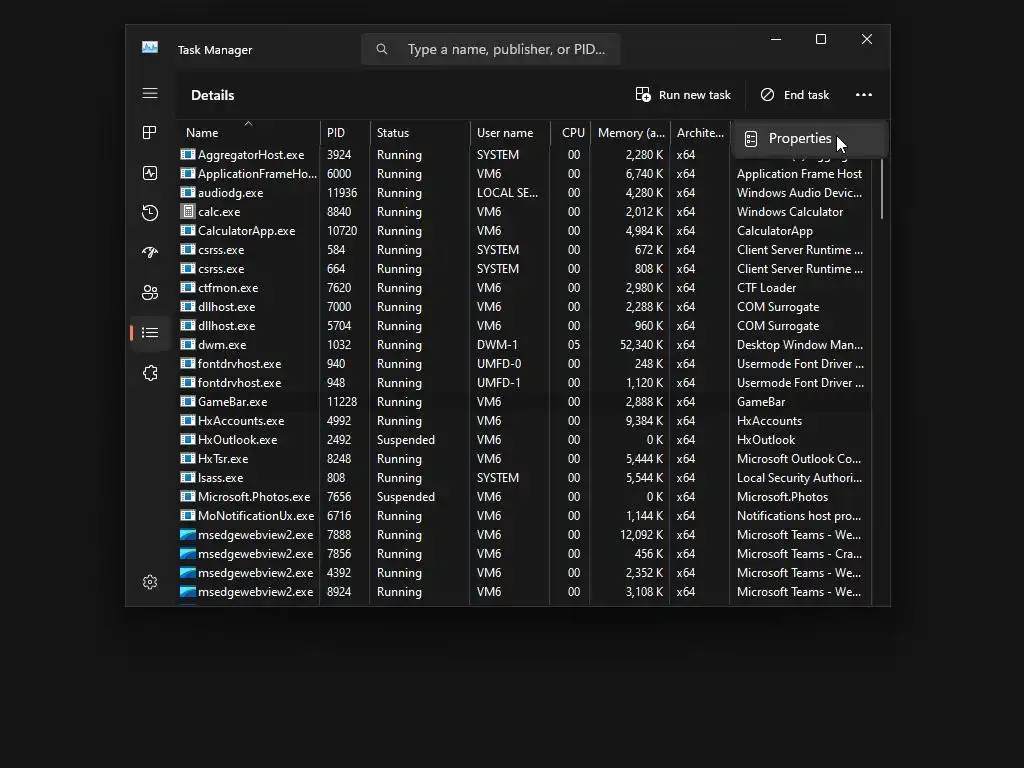Open the Startup apps page icon
This screenshot has width=1024, height=768.
click(x=150, y=253)
